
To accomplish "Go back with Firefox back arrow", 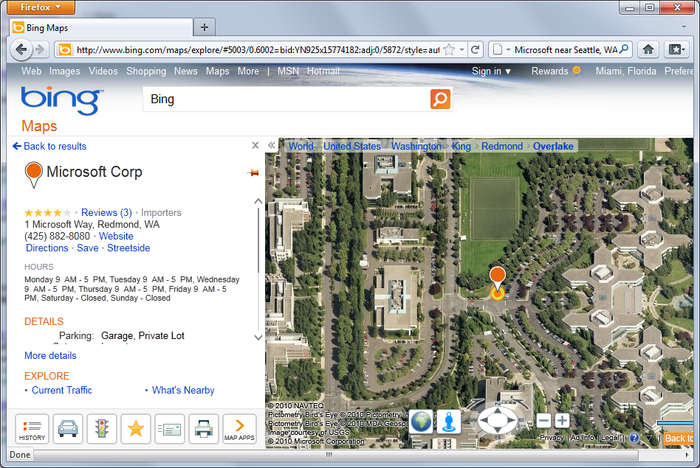I will [21, 49].
